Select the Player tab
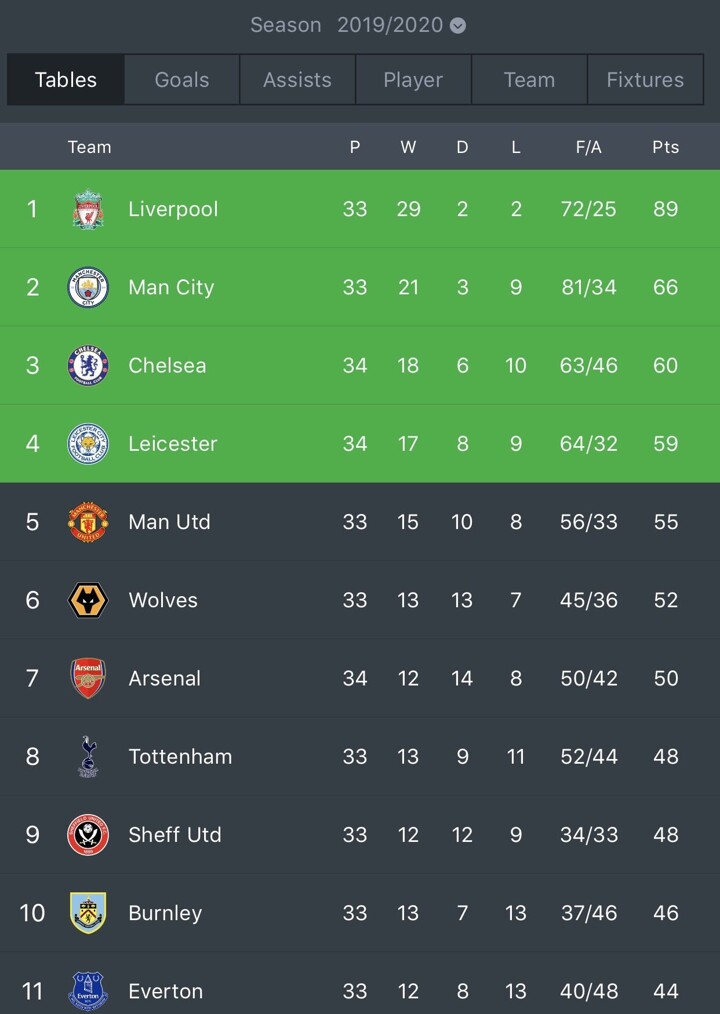Screen dimensions: 720x1014 pyautogui.click(x=413, y=80)
